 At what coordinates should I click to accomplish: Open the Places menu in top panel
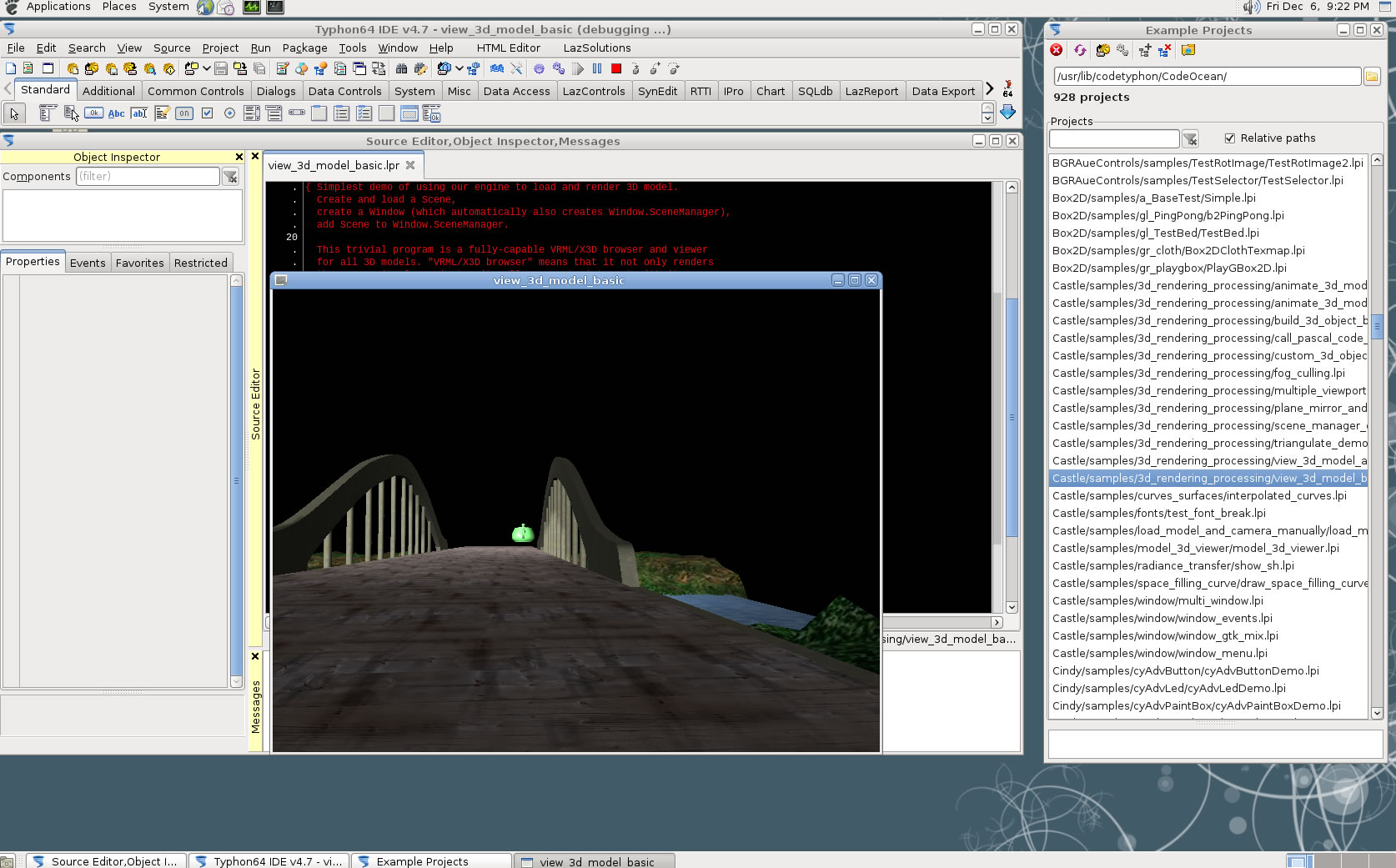pos(119,7)
